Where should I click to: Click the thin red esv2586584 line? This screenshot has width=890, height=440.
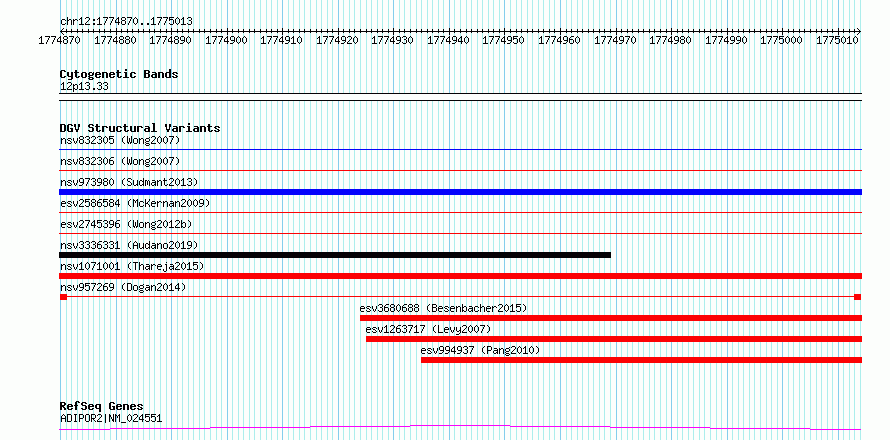(x=460, y=212)
